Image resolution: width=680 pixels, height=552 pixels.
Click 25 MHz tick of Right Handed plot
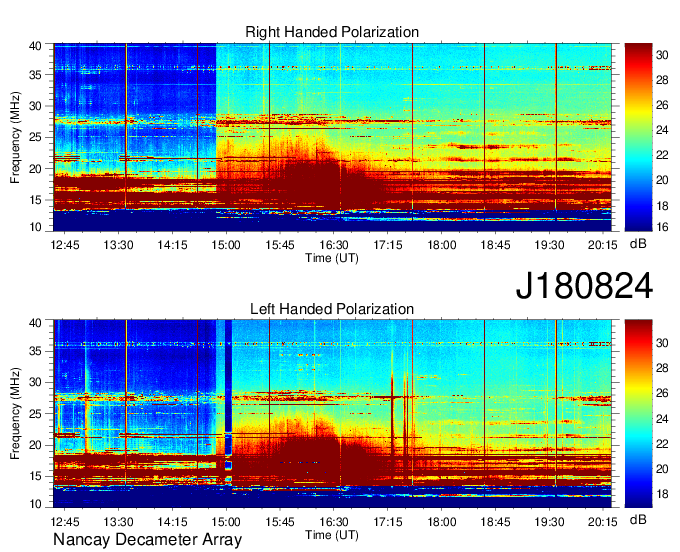click(x=35, y=137)
